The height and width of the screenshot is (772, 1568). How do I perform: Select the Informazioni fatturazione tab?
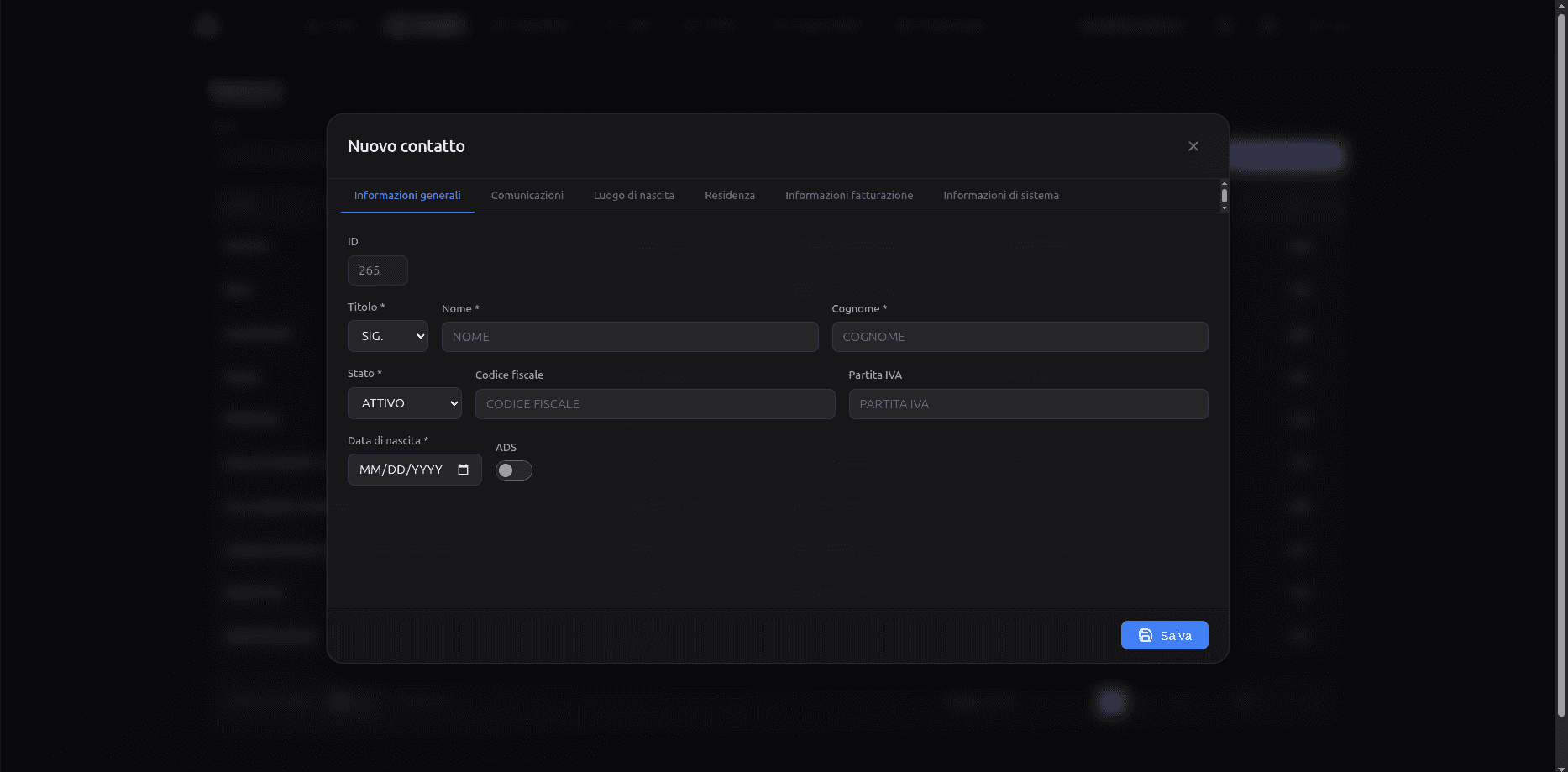848,195
